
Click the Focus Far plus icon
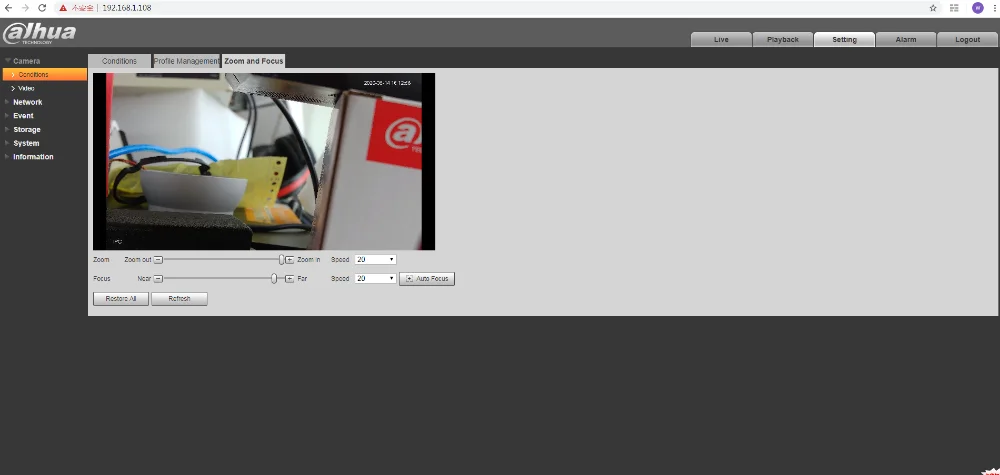[x=290, y=279]
